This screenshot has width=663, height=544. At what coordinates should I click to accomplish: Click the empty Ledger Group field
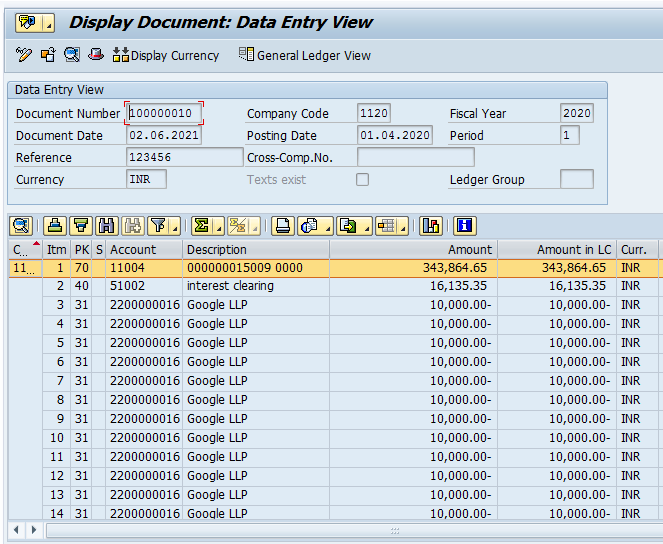(x=577, y=179)
